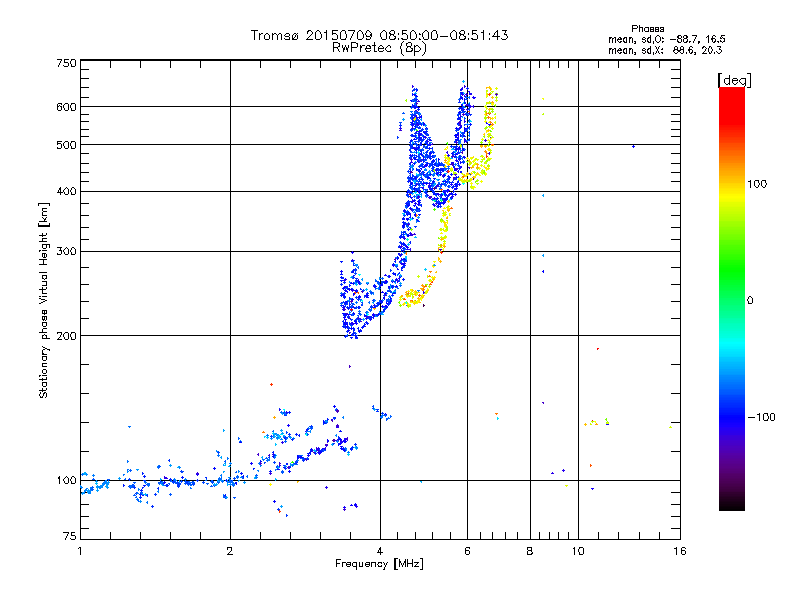800x600 pixels.
Task: Click the y-axis tick label '300'
Action: (66, 252)
